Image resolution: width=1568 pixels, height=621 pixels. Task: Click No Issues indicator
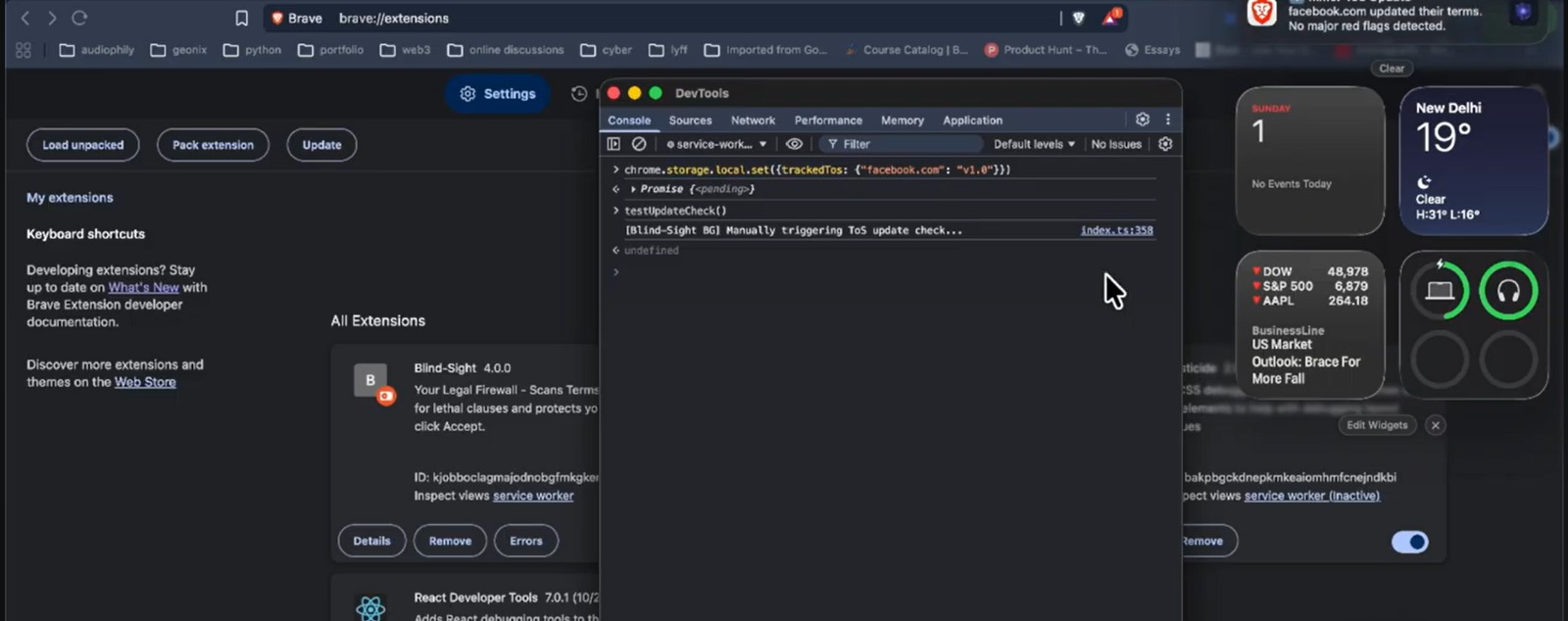pos(1116,144)
